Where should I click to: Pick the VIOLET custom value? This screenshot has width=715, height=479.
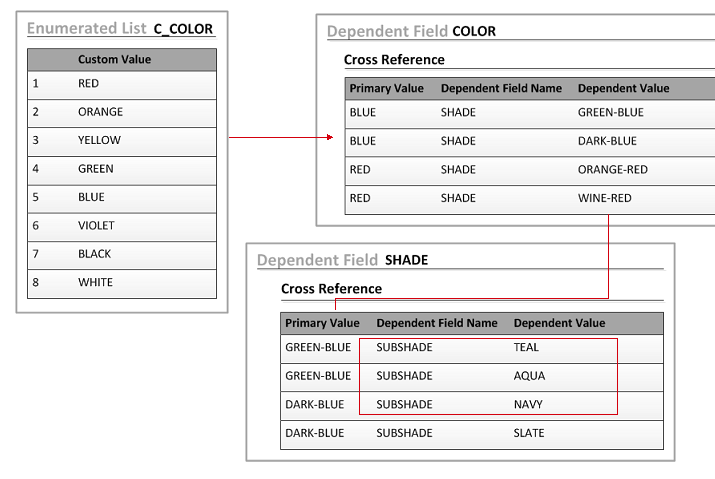click(x=96, y=226)
